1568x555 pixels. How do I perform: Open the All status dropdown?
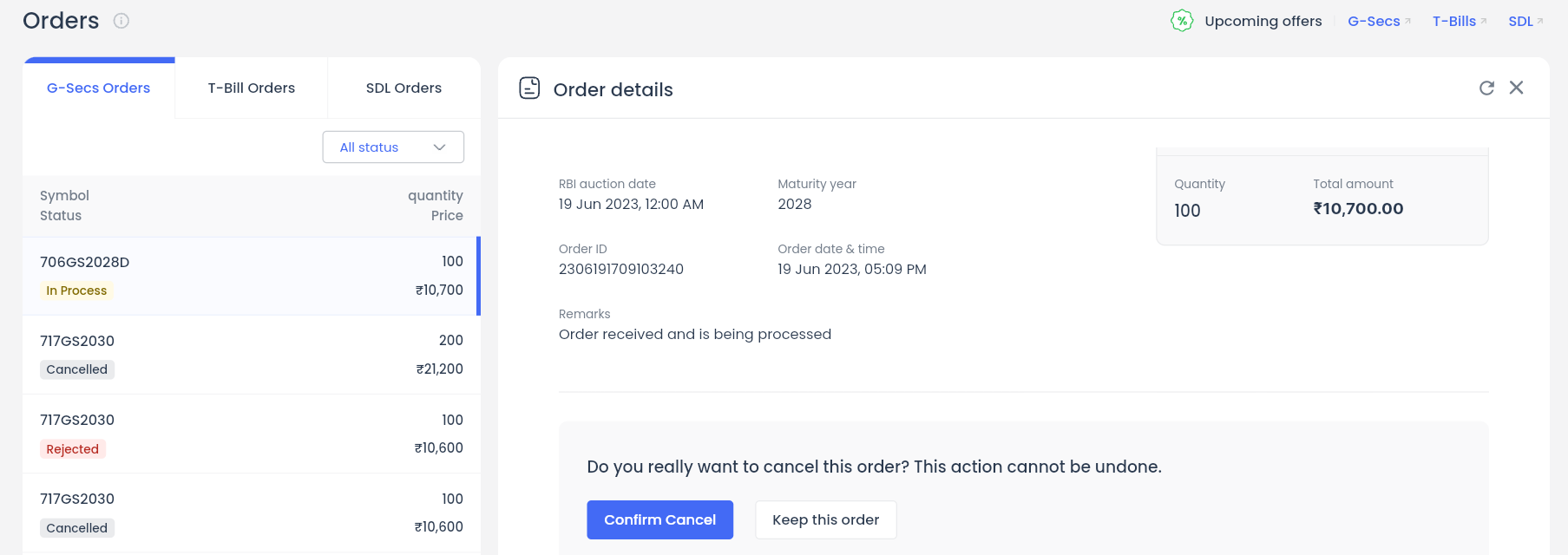(x=393, y=147)
